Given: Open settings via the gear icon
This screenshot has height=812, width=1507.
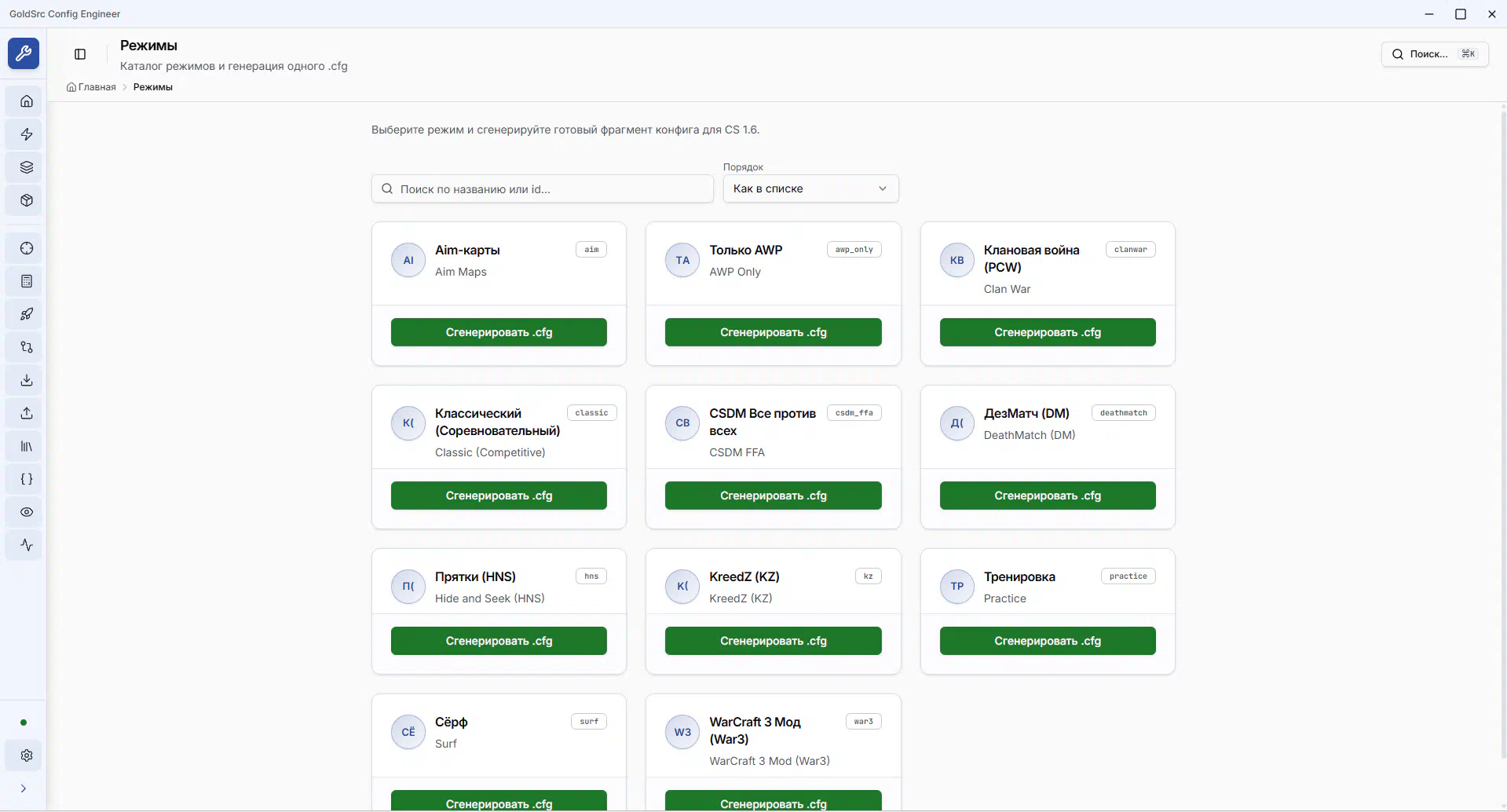Looking at the screenshot, I should point(27,755).
